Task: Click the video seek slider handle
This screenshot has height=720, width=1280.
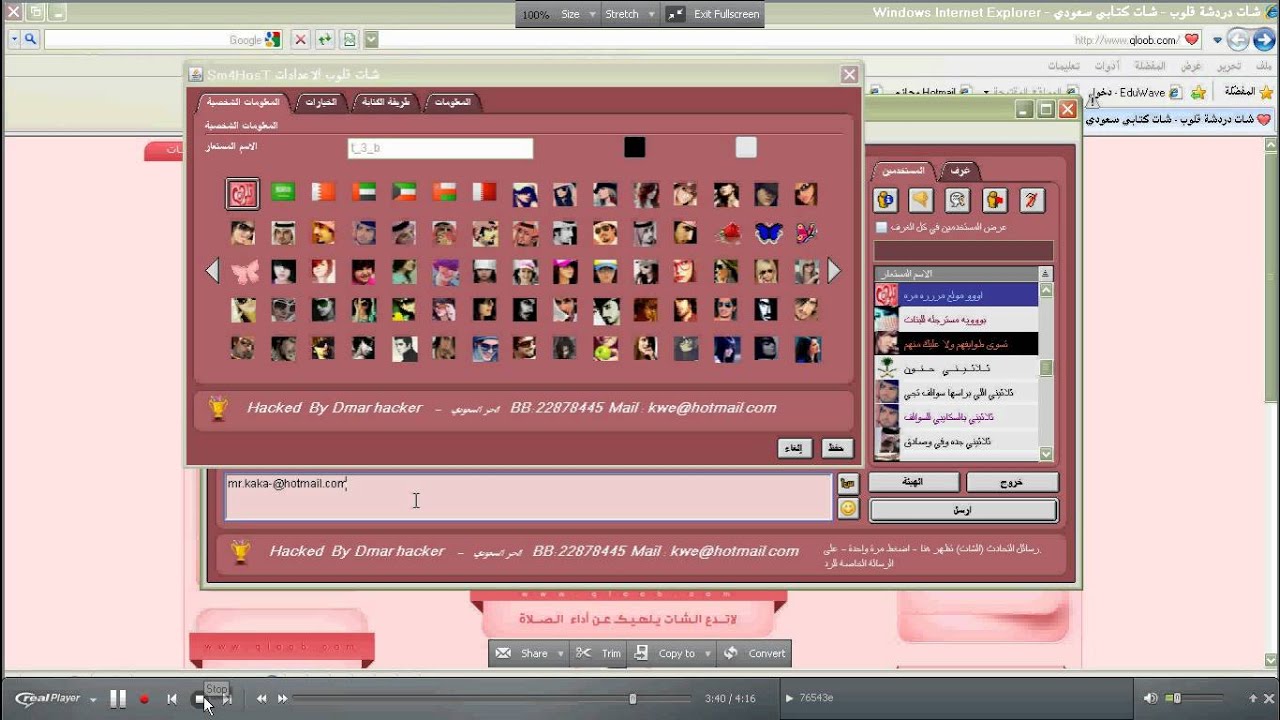Action: pyautogui.click(x=633, y=699)
